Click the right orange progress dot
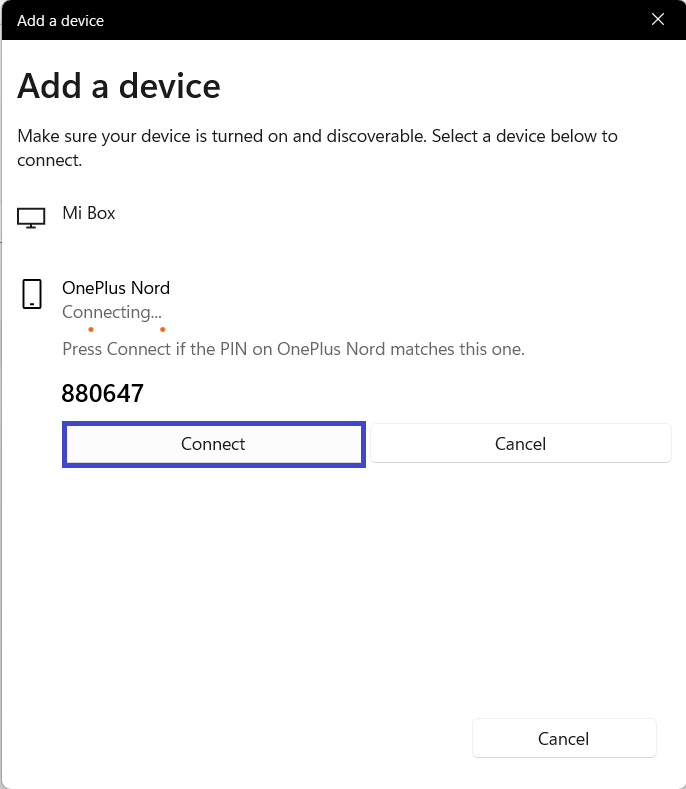 163,329
